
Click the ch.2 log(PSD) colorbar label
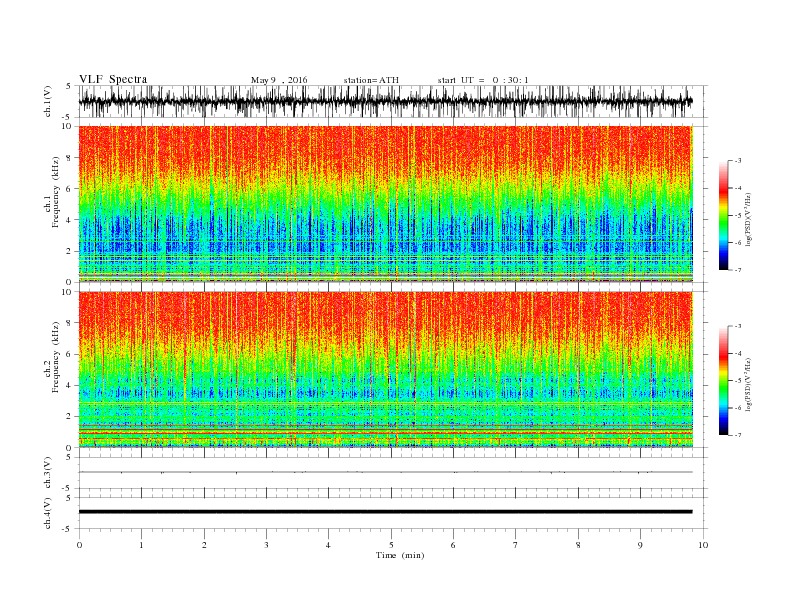click(x=748, y=384)
